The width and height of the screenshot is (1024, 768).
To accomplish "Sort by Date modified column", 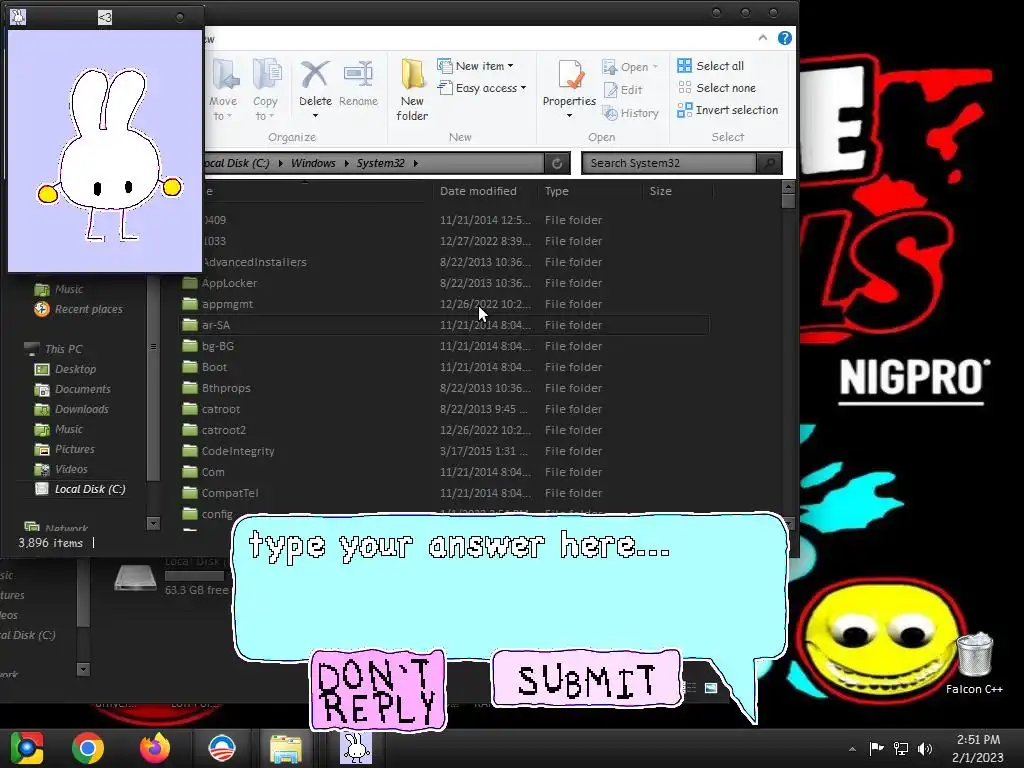I will coord(478,191).
